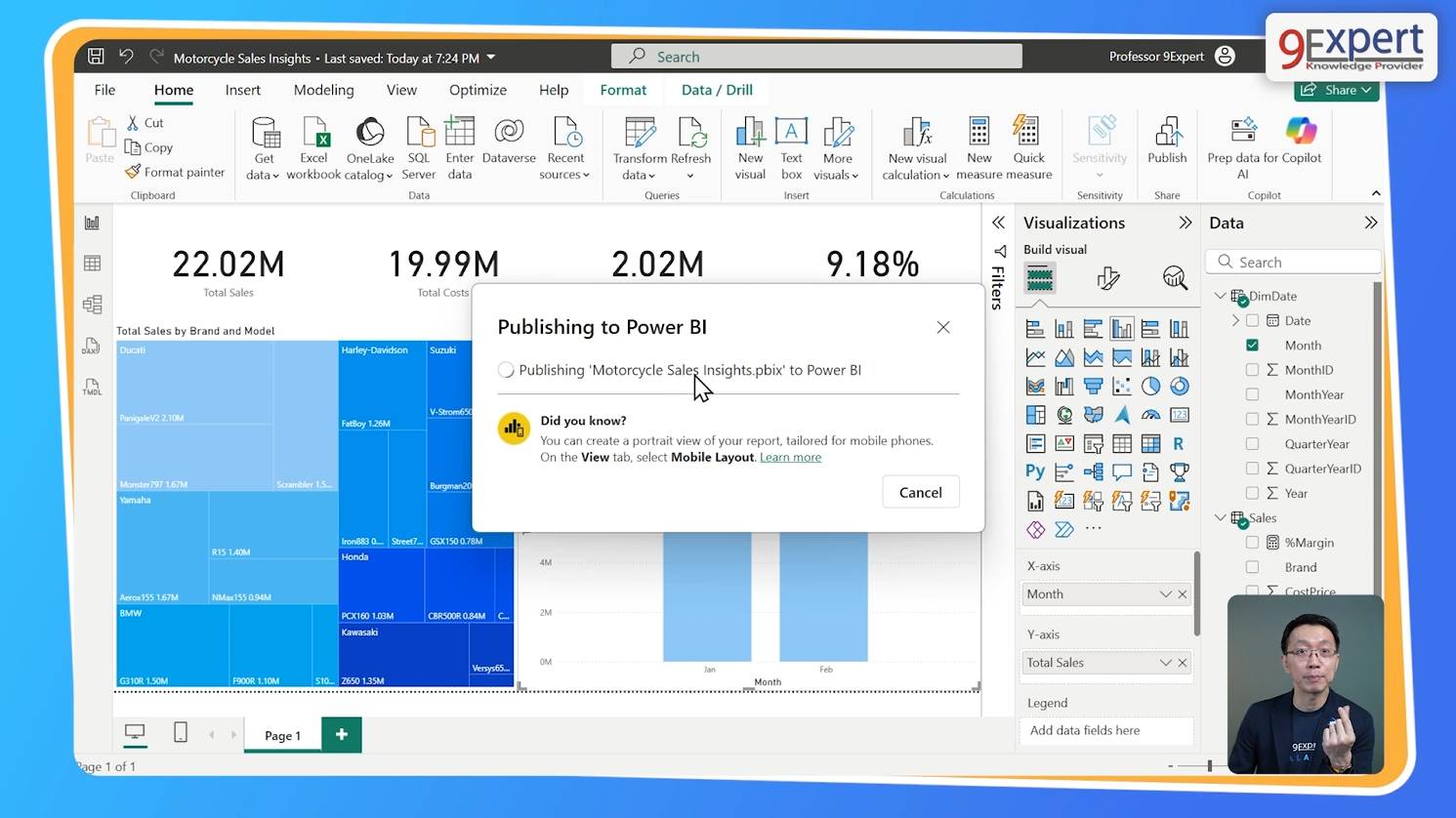The height and width of the screenshot is (818, 1456).
Task: Open the Learn more link about Mobile Layout
Action: pyautogui.click(x=790, y=457)
